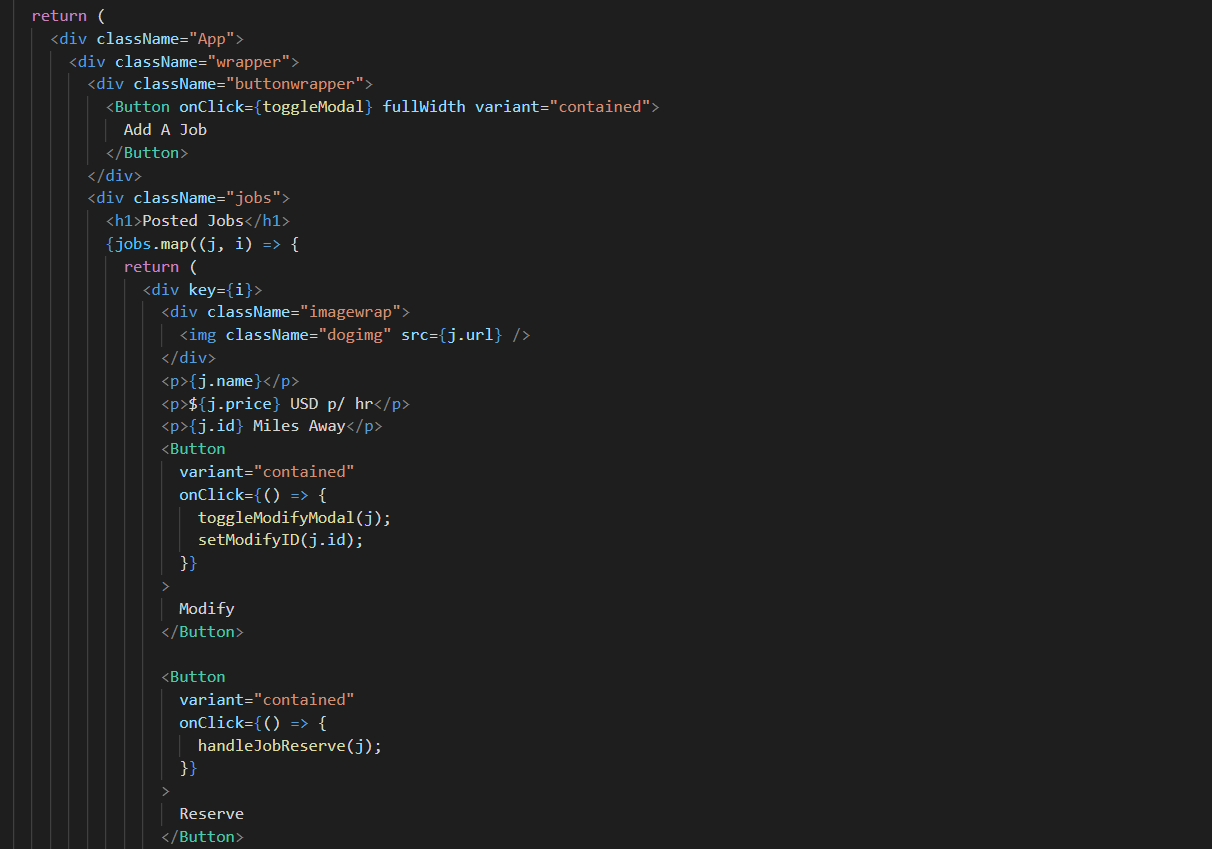
Task: Click the opening <Button tag above toggleModifyModal
Action: click(194, 449)
